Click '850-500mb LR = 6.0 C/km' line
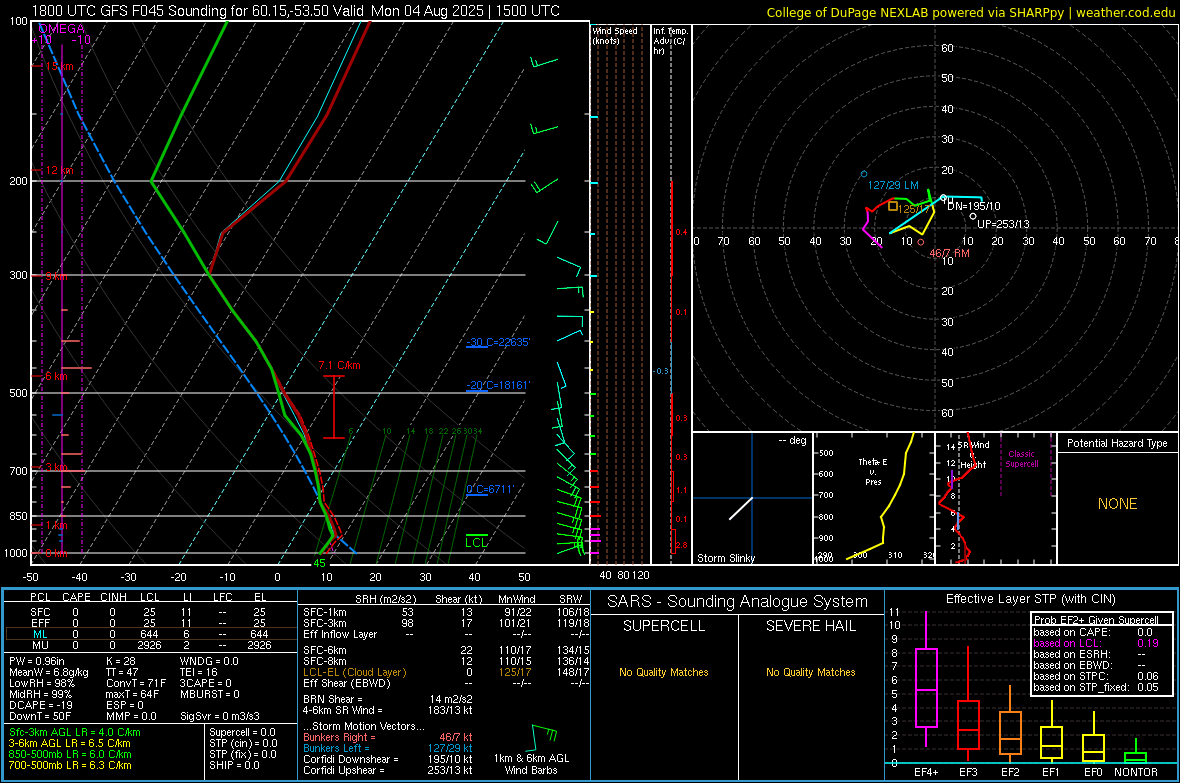The image size is (1180, 783). click(70, 754)
